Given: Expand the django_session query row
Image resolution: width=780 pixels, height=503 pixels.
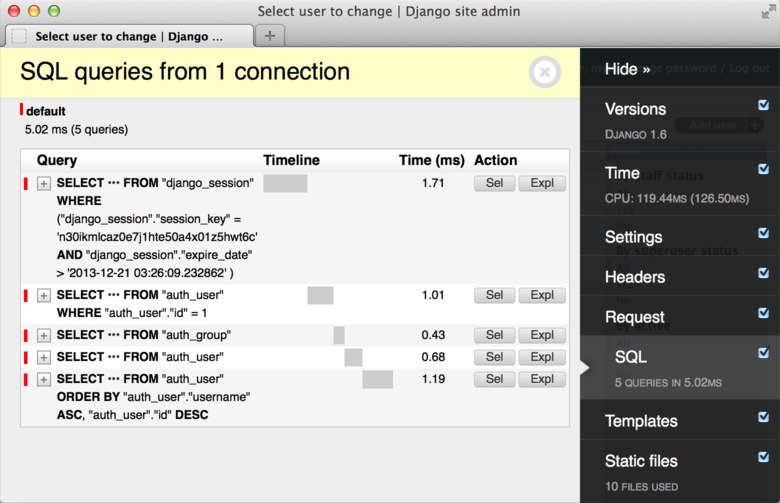Looking at the screenshot, I should [44, 184].
